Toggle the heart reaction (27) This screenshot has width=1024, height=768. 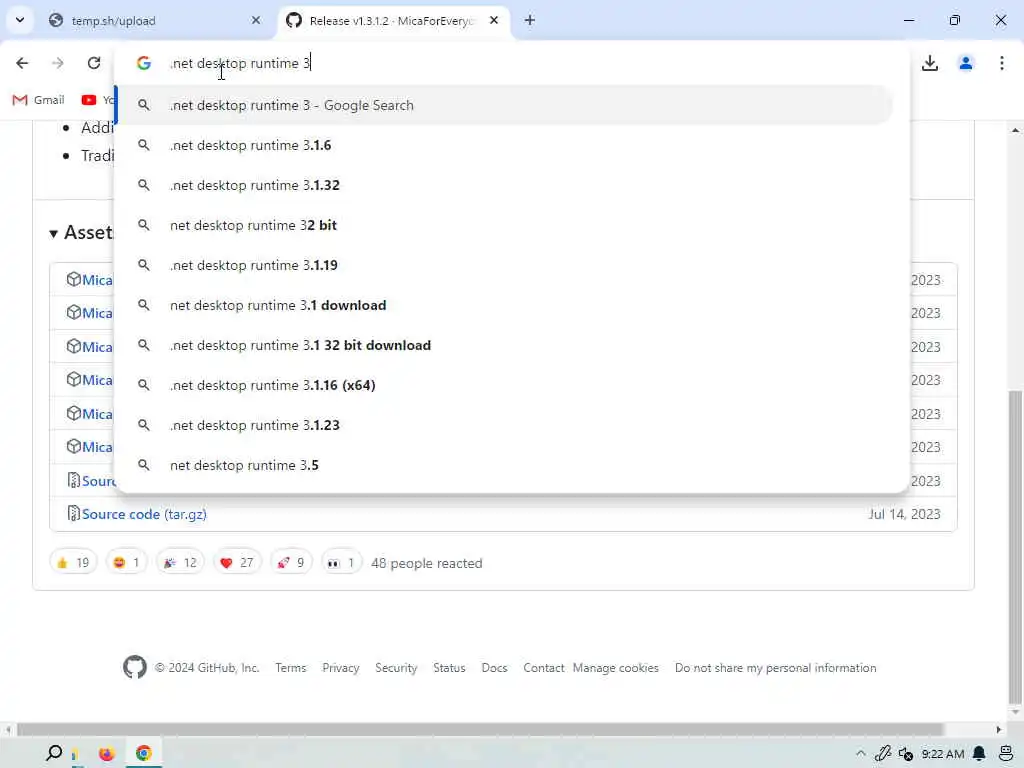click(237, 562)
